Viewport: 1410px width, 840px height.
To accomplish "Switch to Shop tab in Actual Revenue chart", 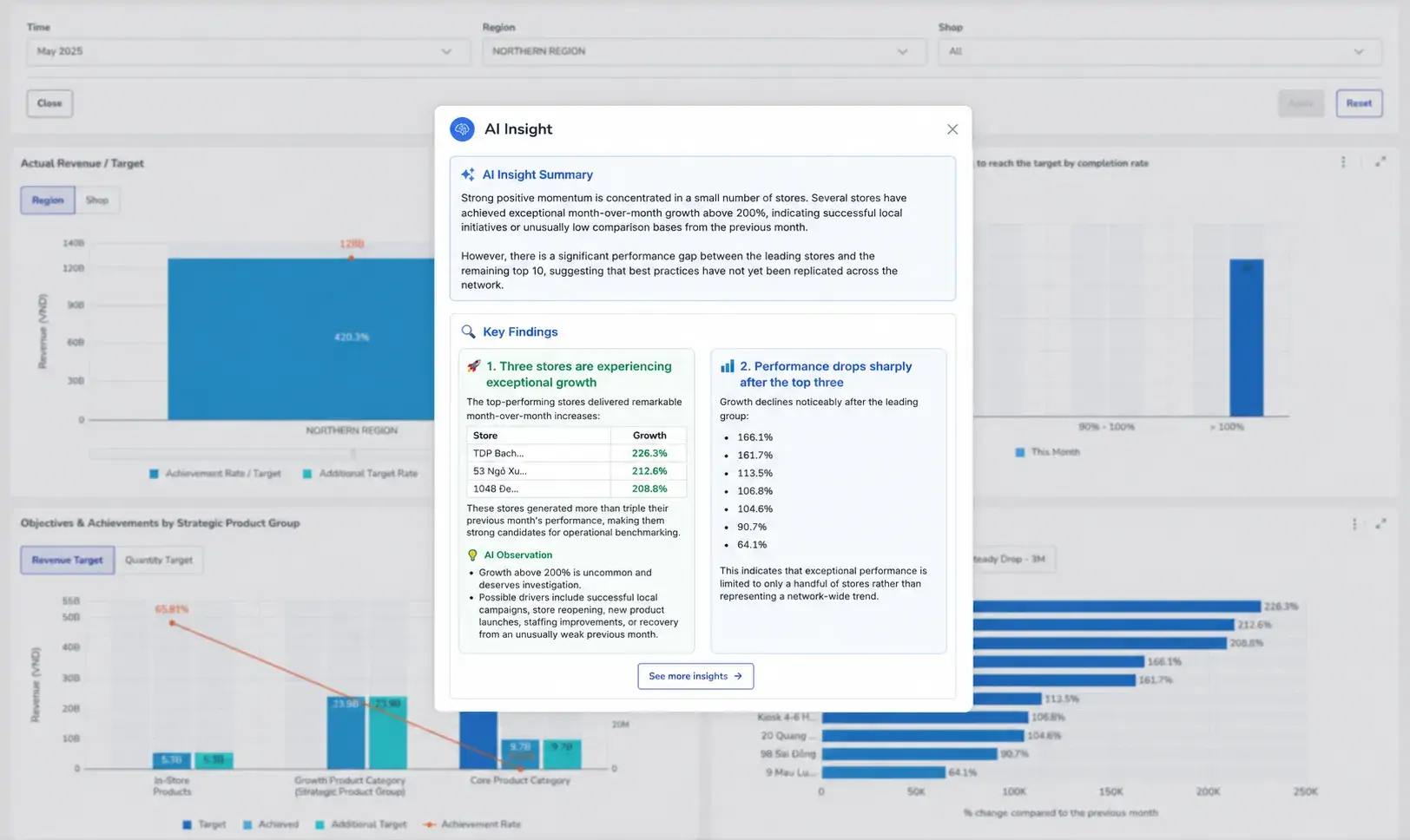I will (97, 200).
